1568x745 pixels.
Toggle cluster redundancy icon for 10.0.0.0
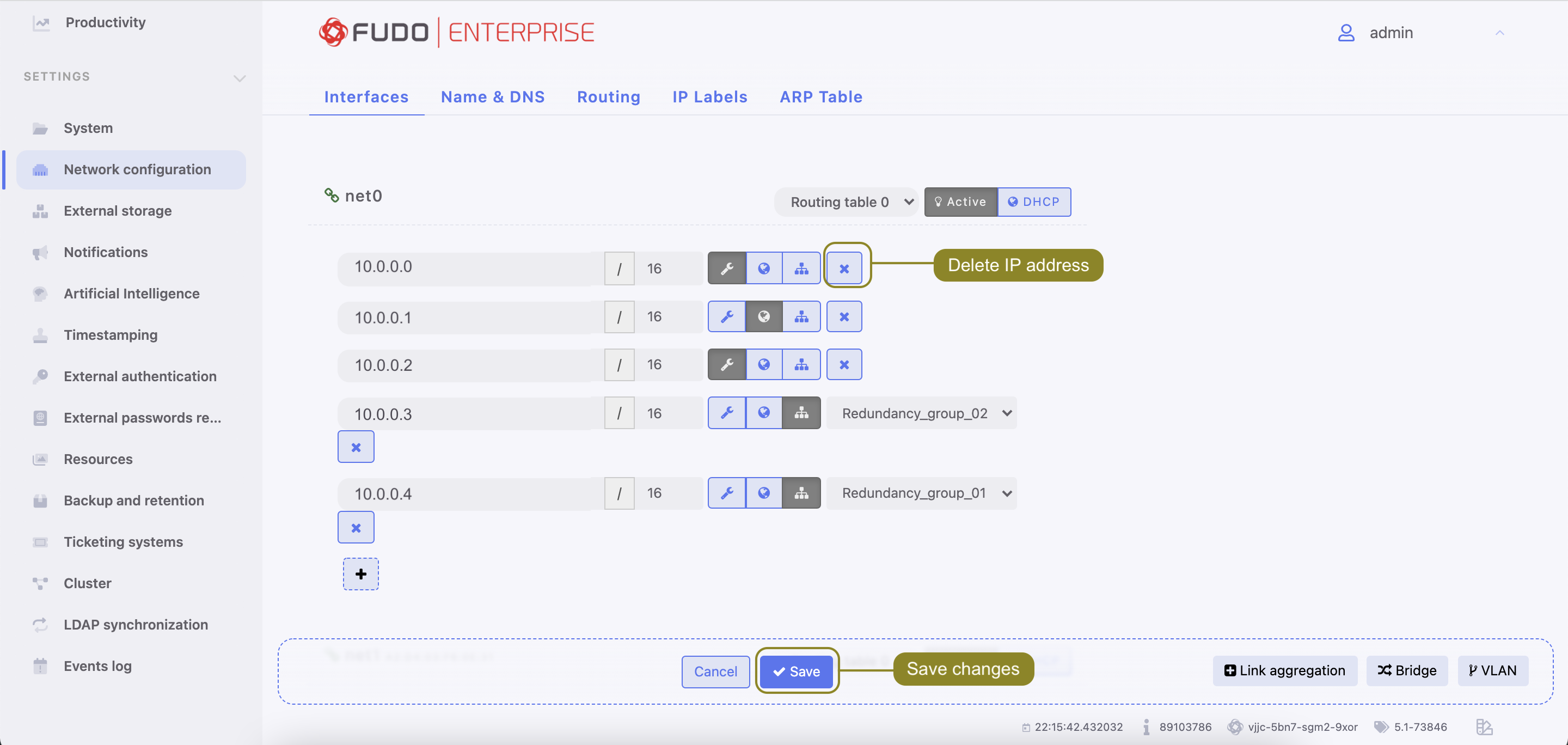[x=801, y=268]
